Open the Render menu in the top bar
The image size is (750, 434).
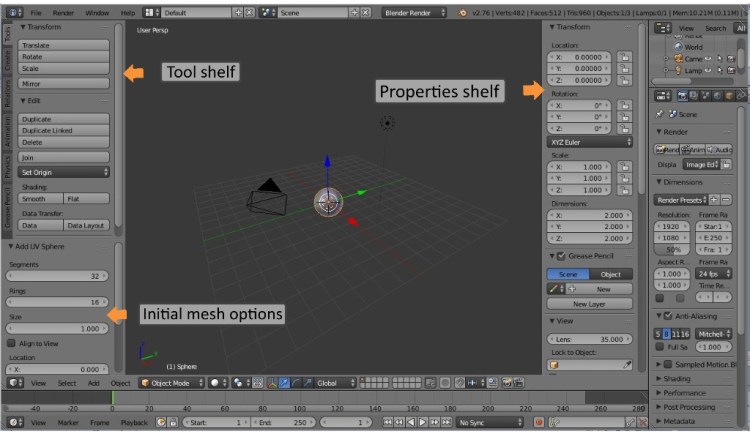pos(63,13)
